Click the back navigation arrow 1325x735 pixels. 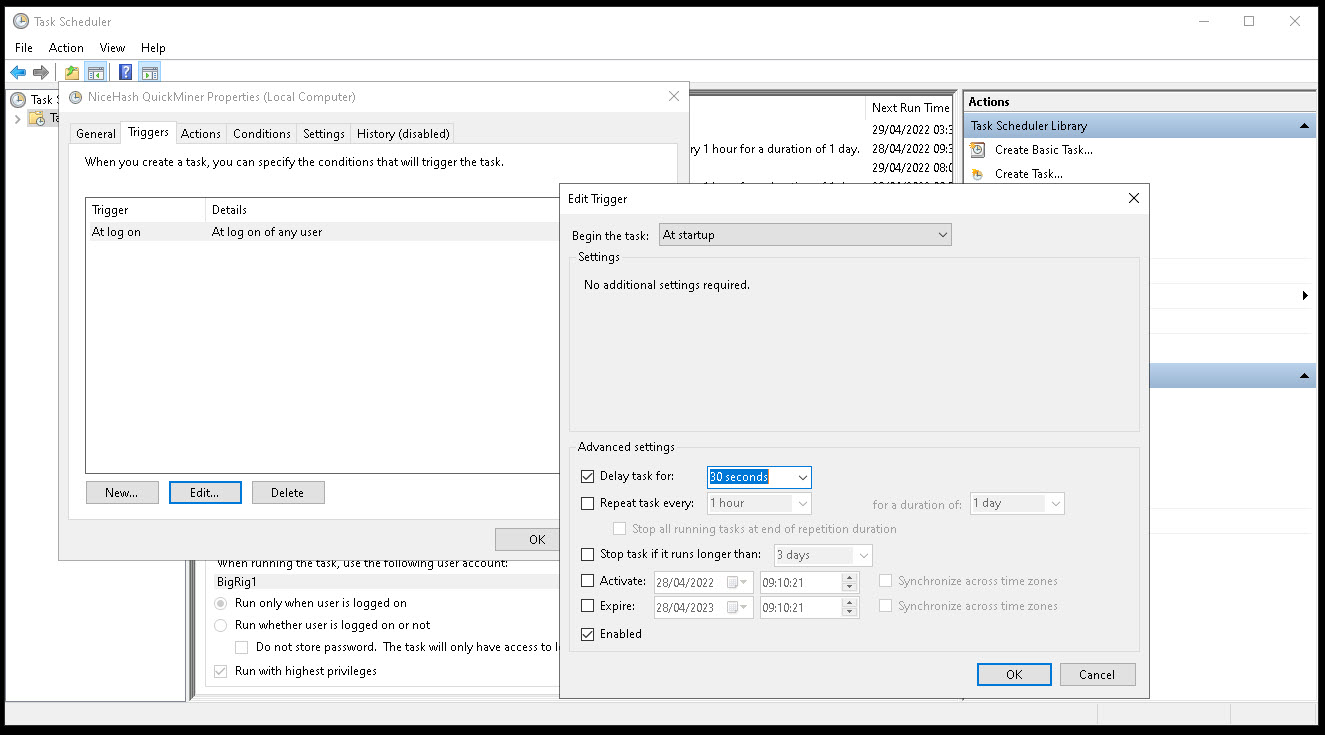18,71
